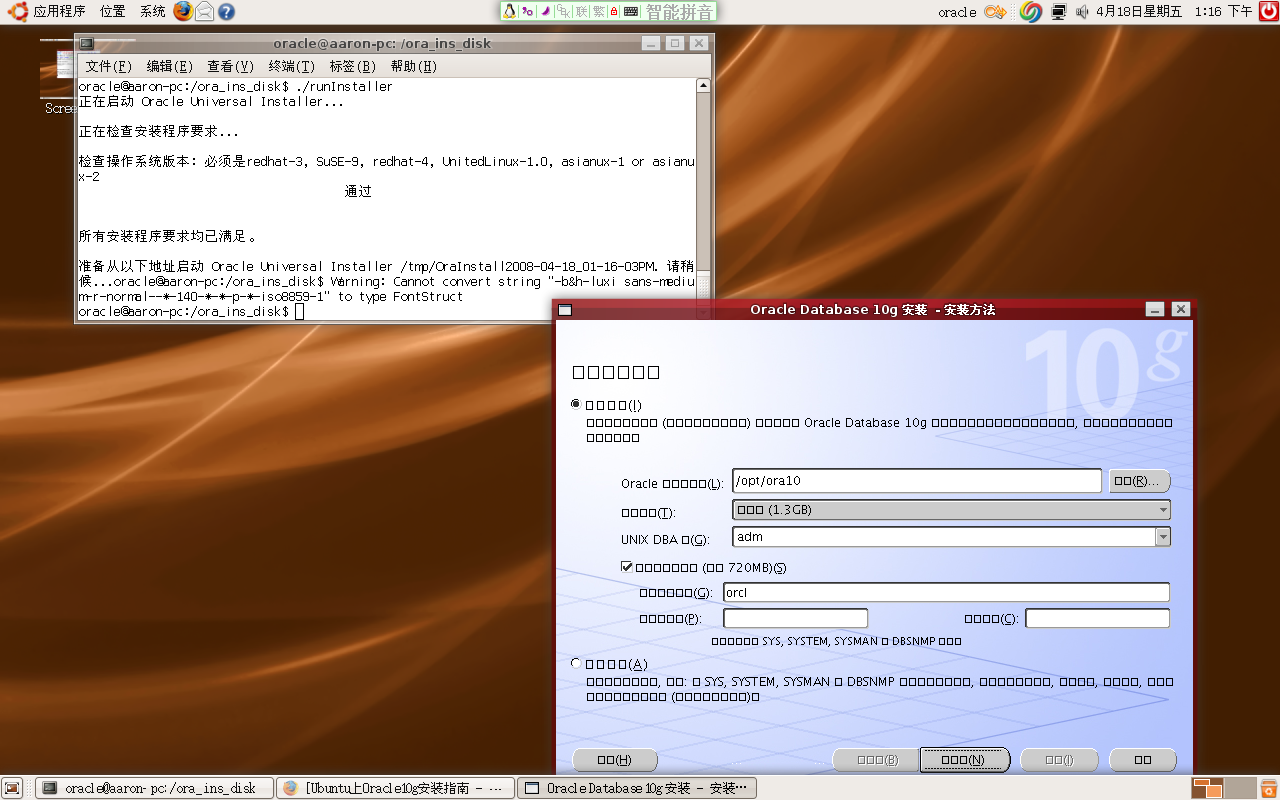Open the 位置 menu in the top panel

pyautogui.click(x=113, y=12)
